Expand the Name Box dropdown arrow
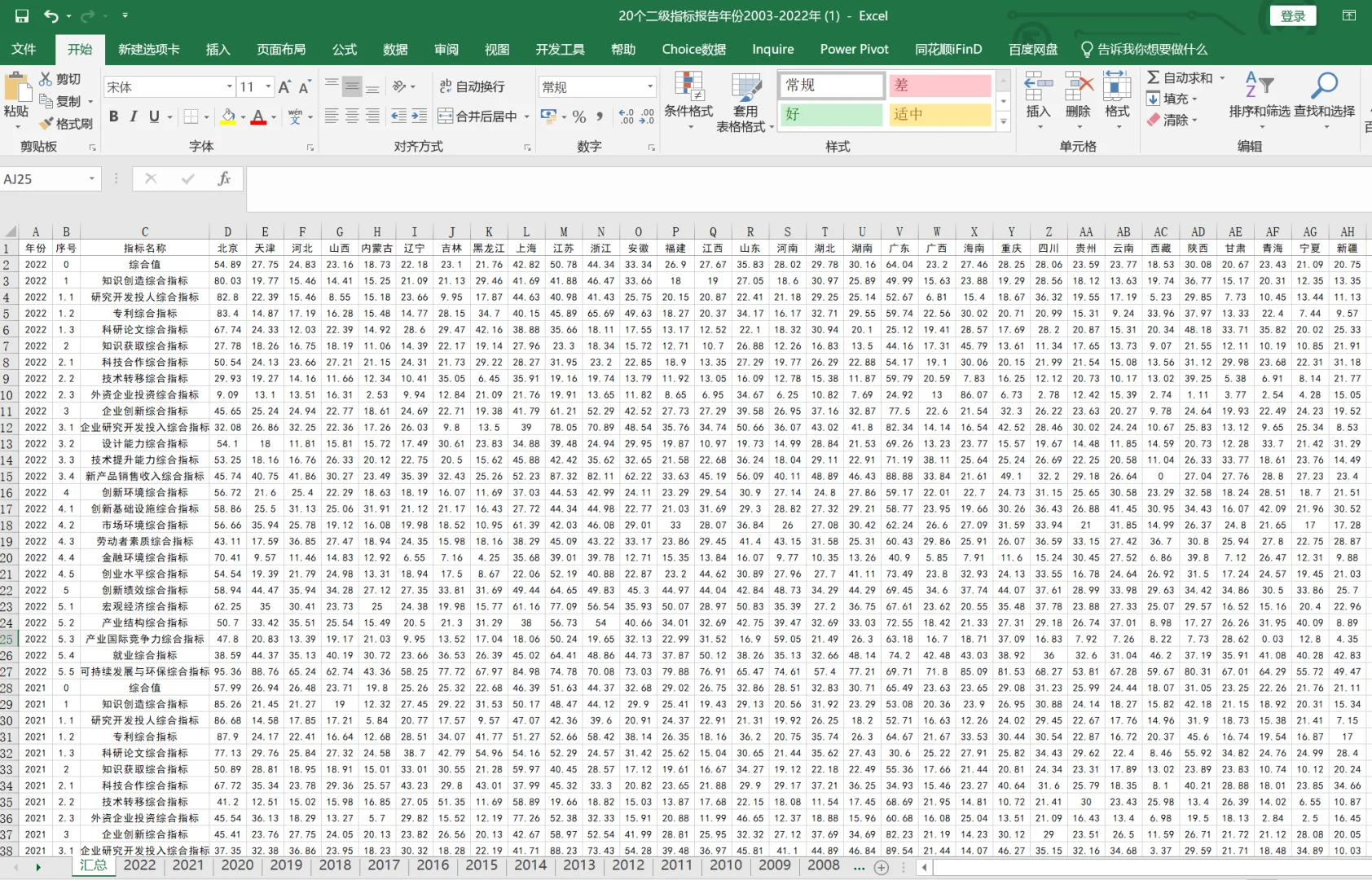The image size is (1372, 880). coord(92,178)
